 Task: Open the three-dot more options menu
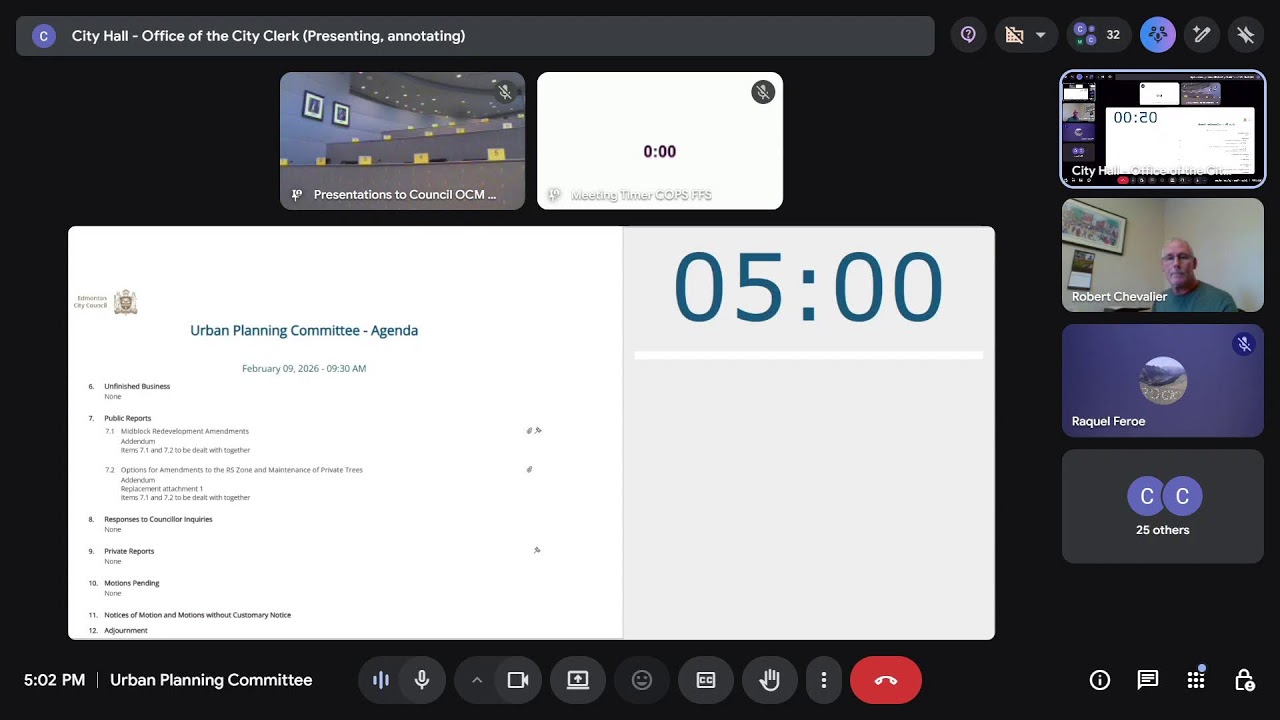click(x=824, y=680)
